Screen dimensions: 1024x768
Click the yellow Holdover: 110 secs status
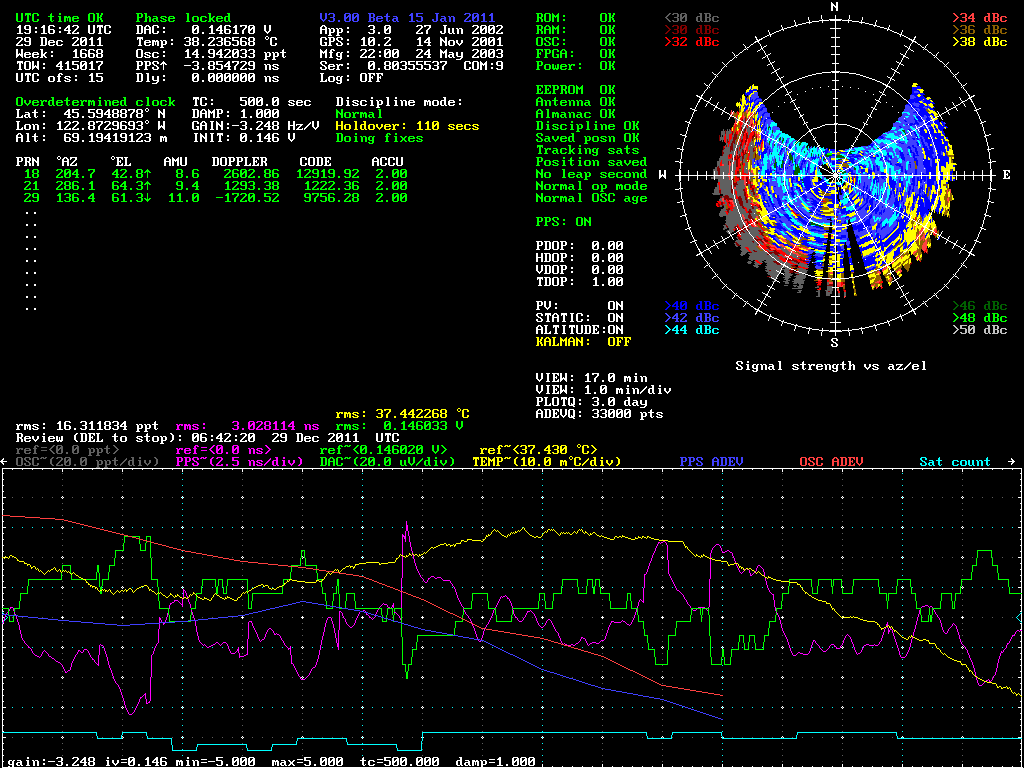[x=407, y=126]
